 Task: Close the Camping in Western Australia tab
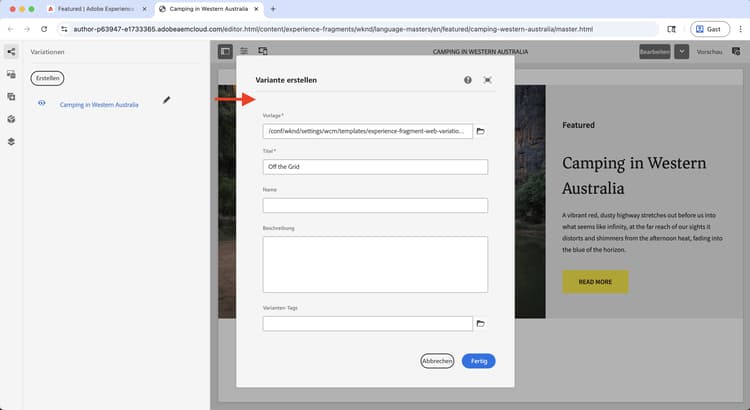[x=256, y=9]
